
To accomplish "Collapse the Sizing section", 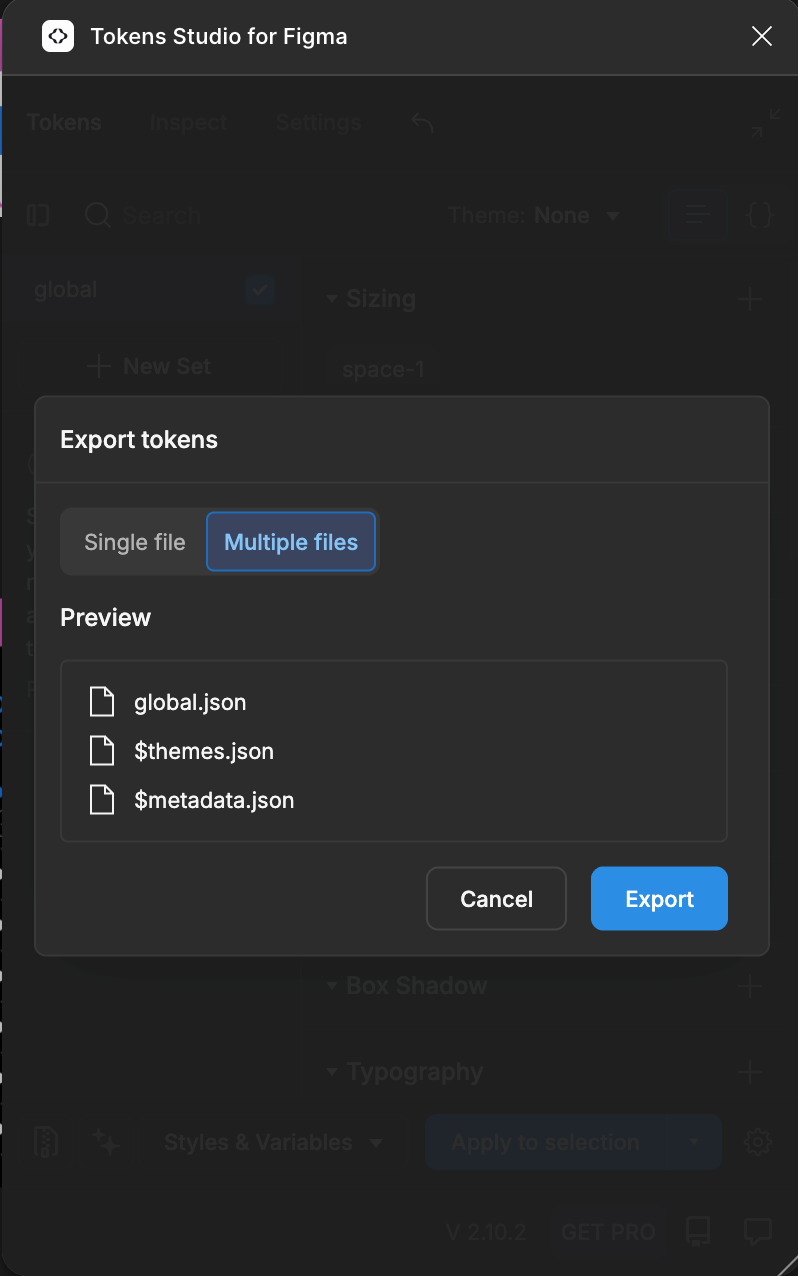I will pyautogui.click(x=333, y=299).
